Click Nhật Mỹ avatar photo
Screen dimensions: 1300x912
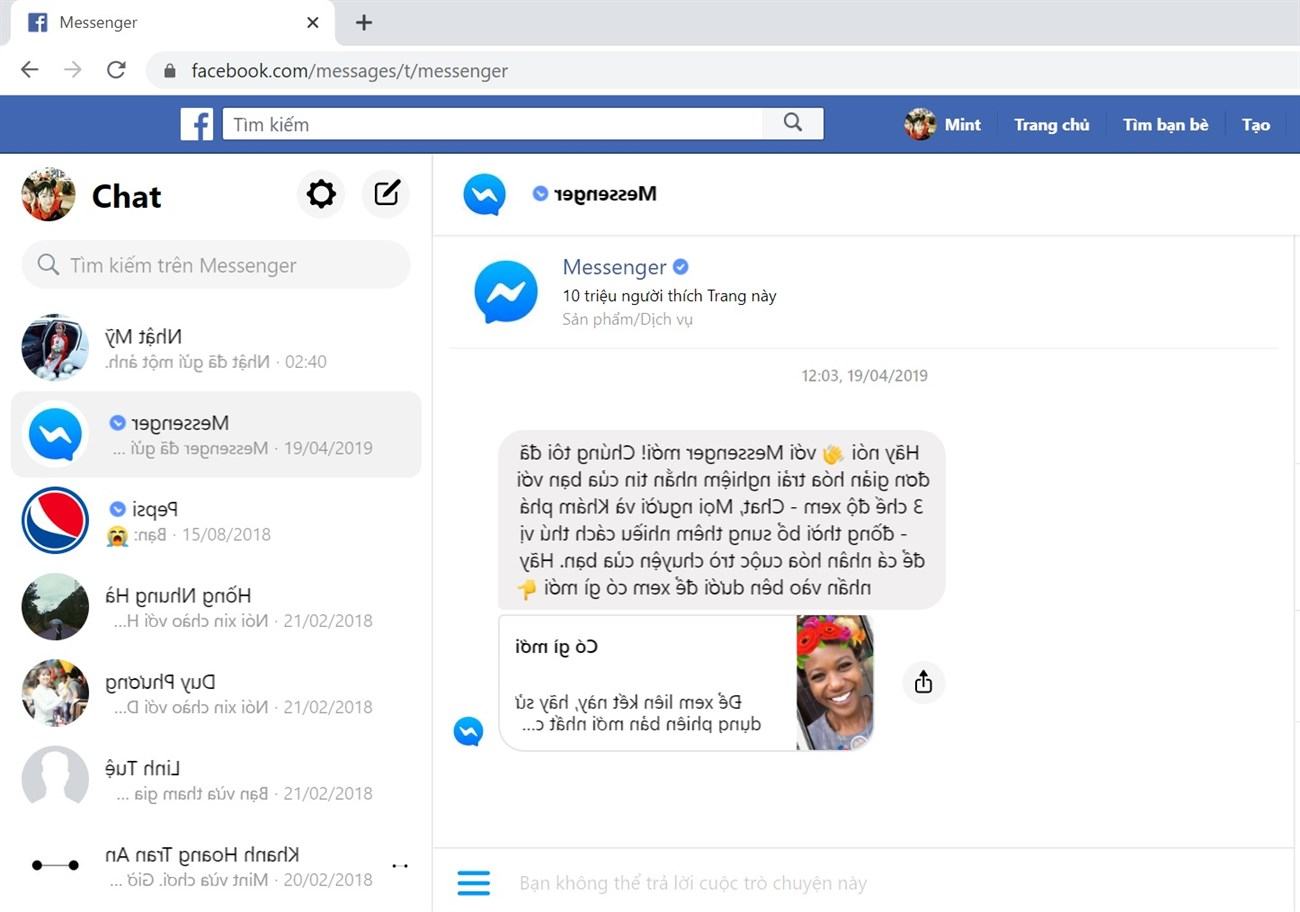(x=55, y=348)
